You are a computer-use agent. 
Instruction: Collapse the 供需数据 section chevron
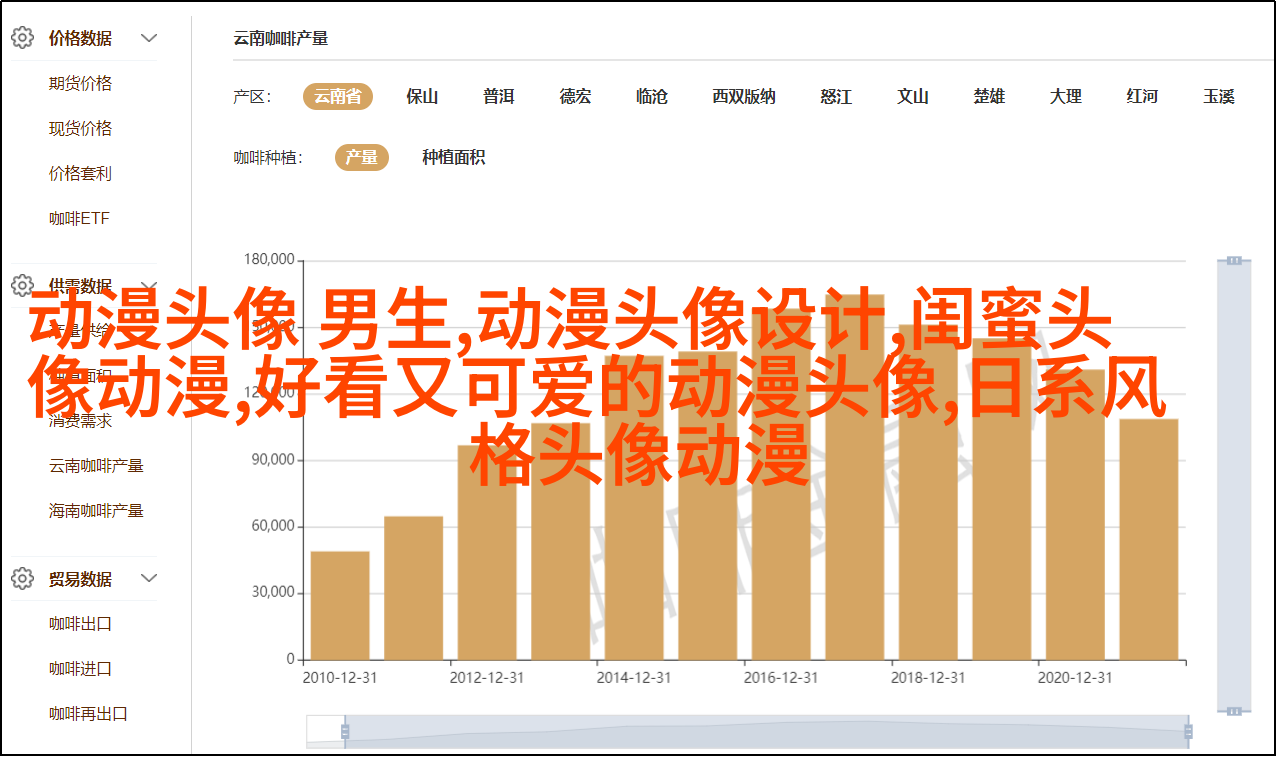(x=149, y=286)
